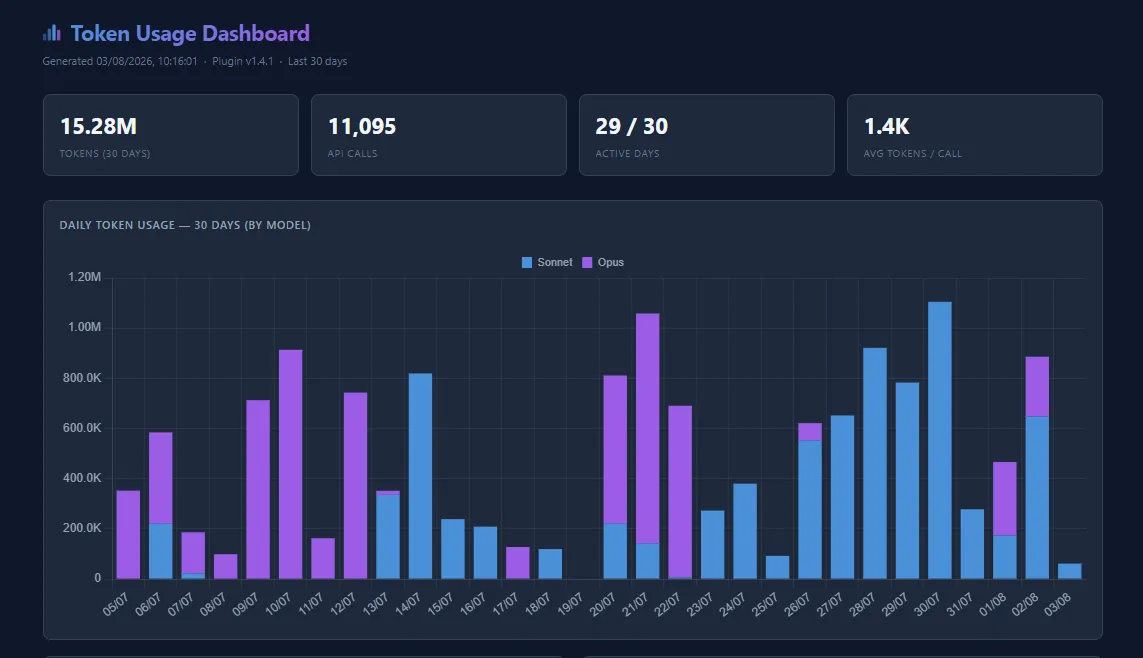
Task: Click the Opus segment of the 02/08 bar
Action: tap(1037, 387)
